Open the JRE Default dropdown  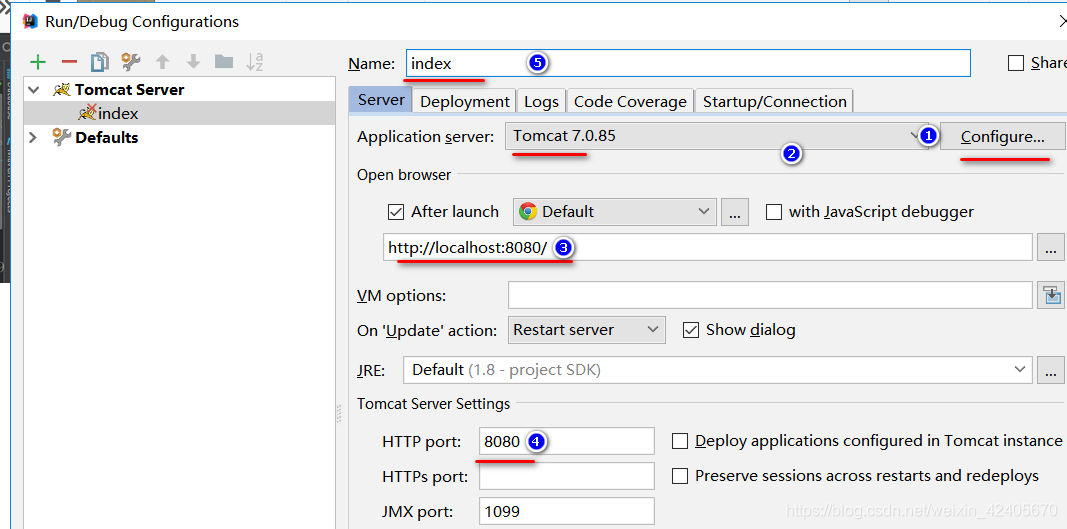click(x=717, y=370)
